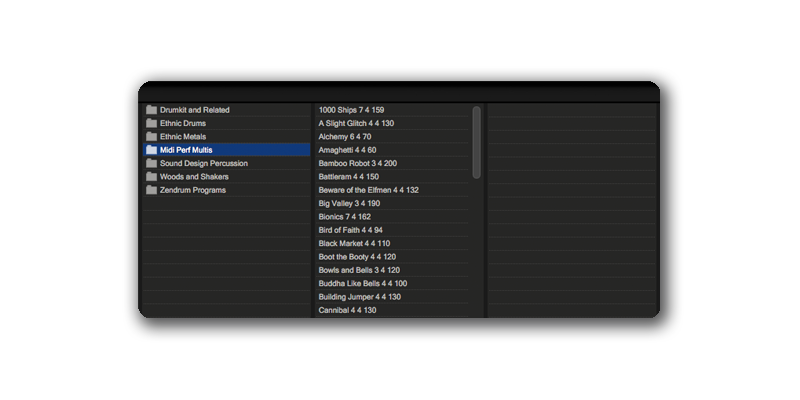This screenshot has height=400, width=800.
Task: Click the Woods and Shakers folder icon
Action: coord(152,177)
